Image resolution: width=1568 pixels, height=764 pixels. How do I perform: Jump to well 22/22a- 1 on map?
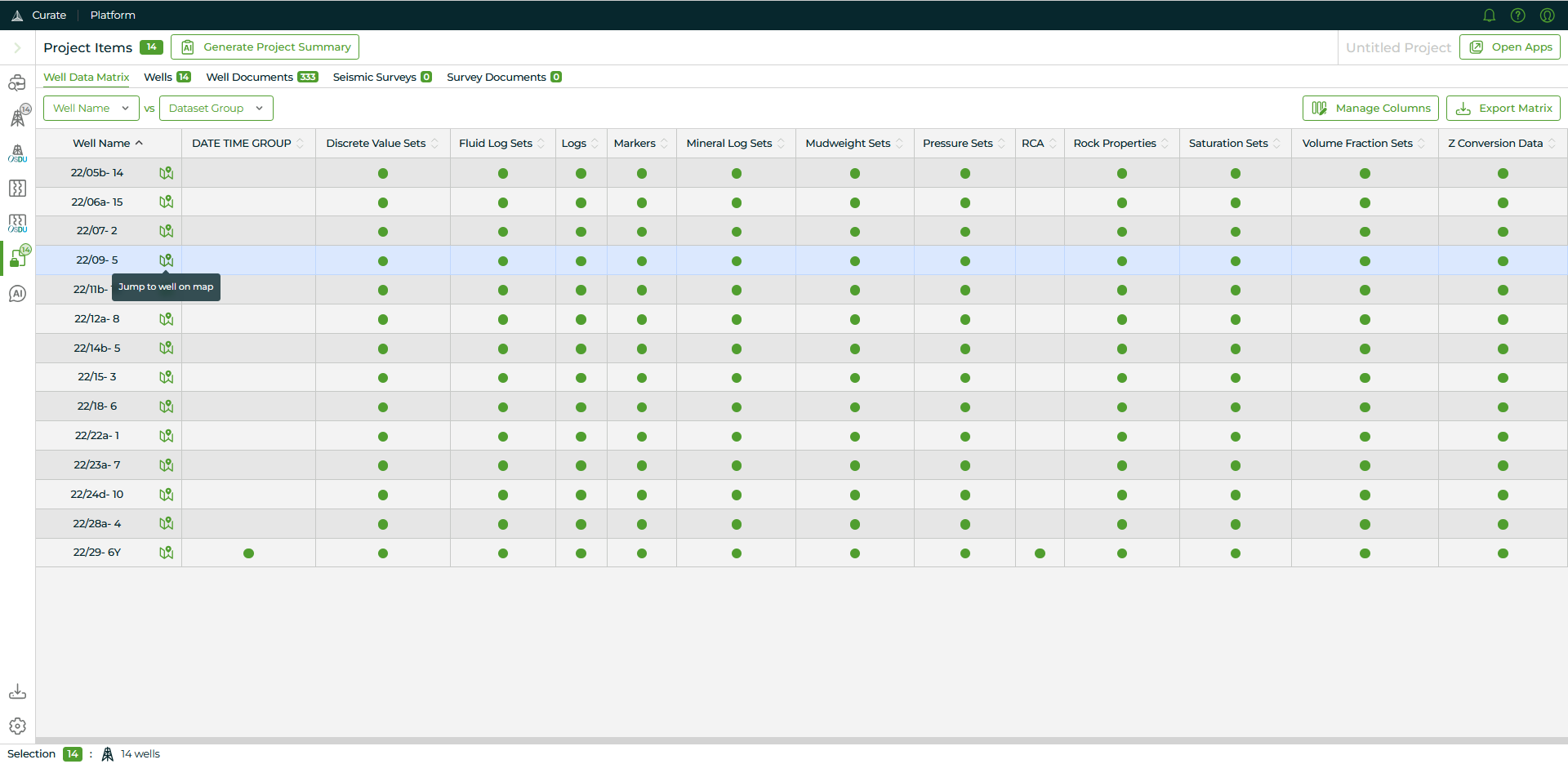tap(166, 436)
